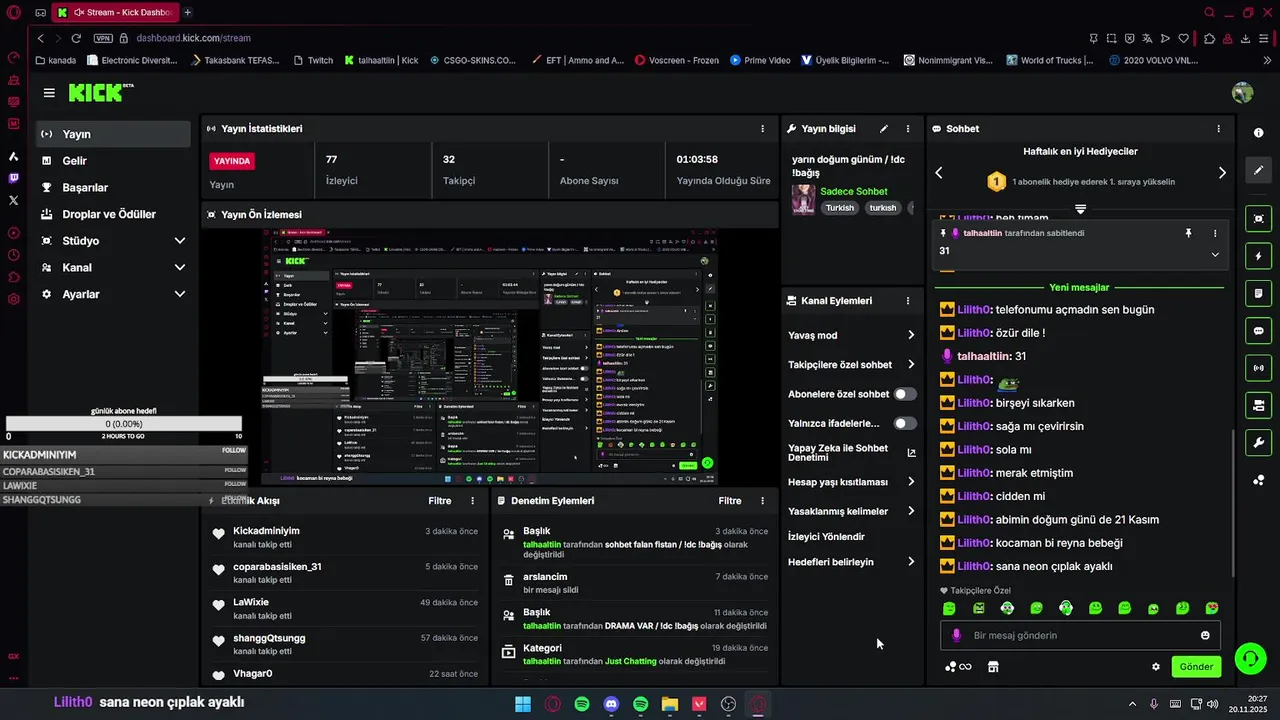Show previous weekly gifters slide

[939, 173]
